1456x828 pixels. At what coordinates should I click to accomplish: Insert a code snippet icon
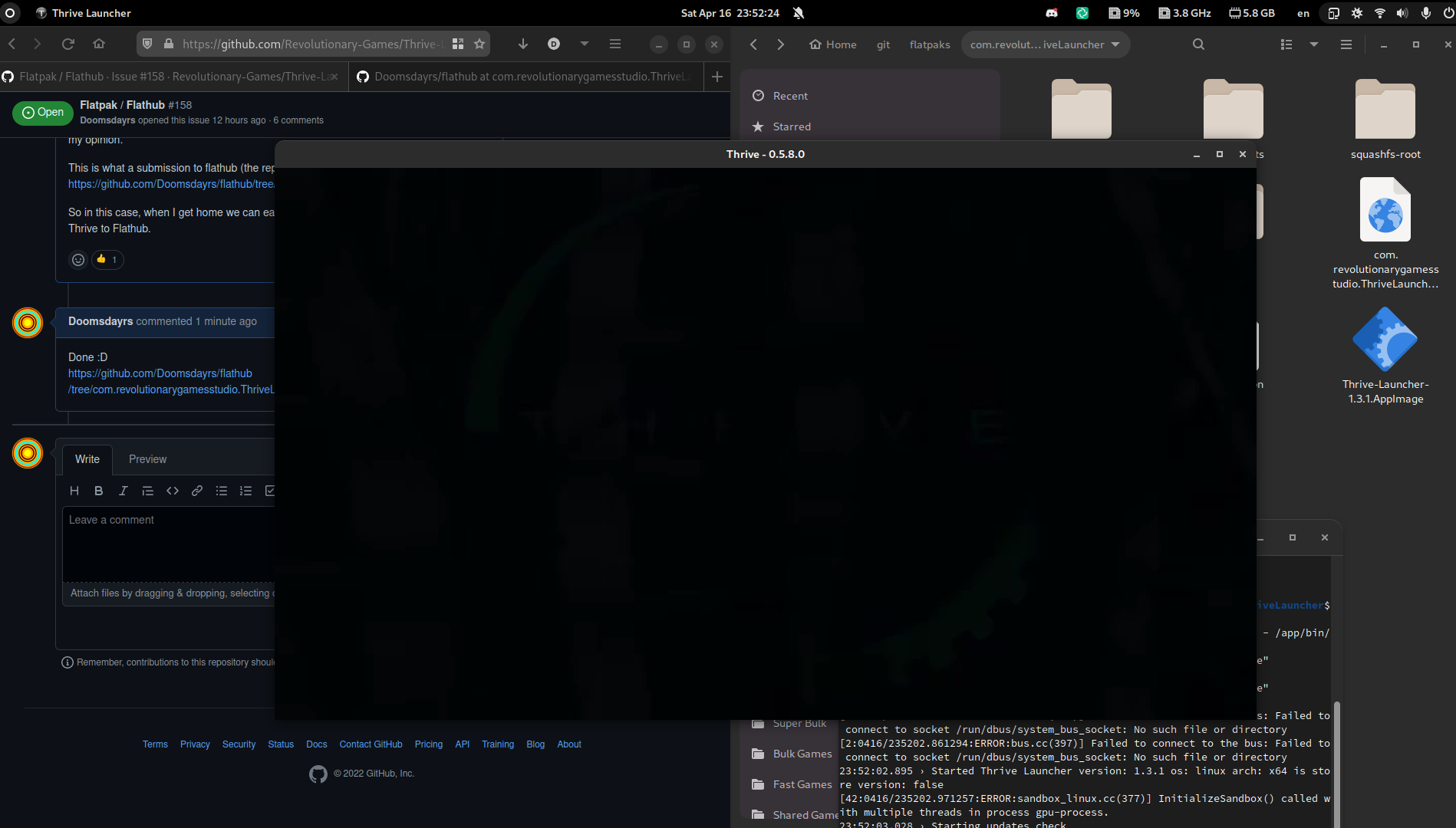point(172,491)
